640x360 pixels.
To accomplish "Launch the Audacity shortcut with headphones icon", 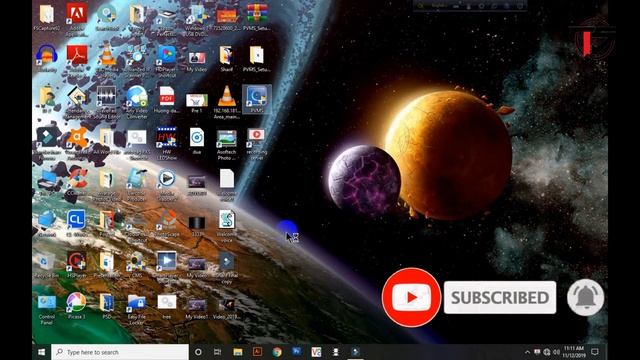I will pos(47,58).
